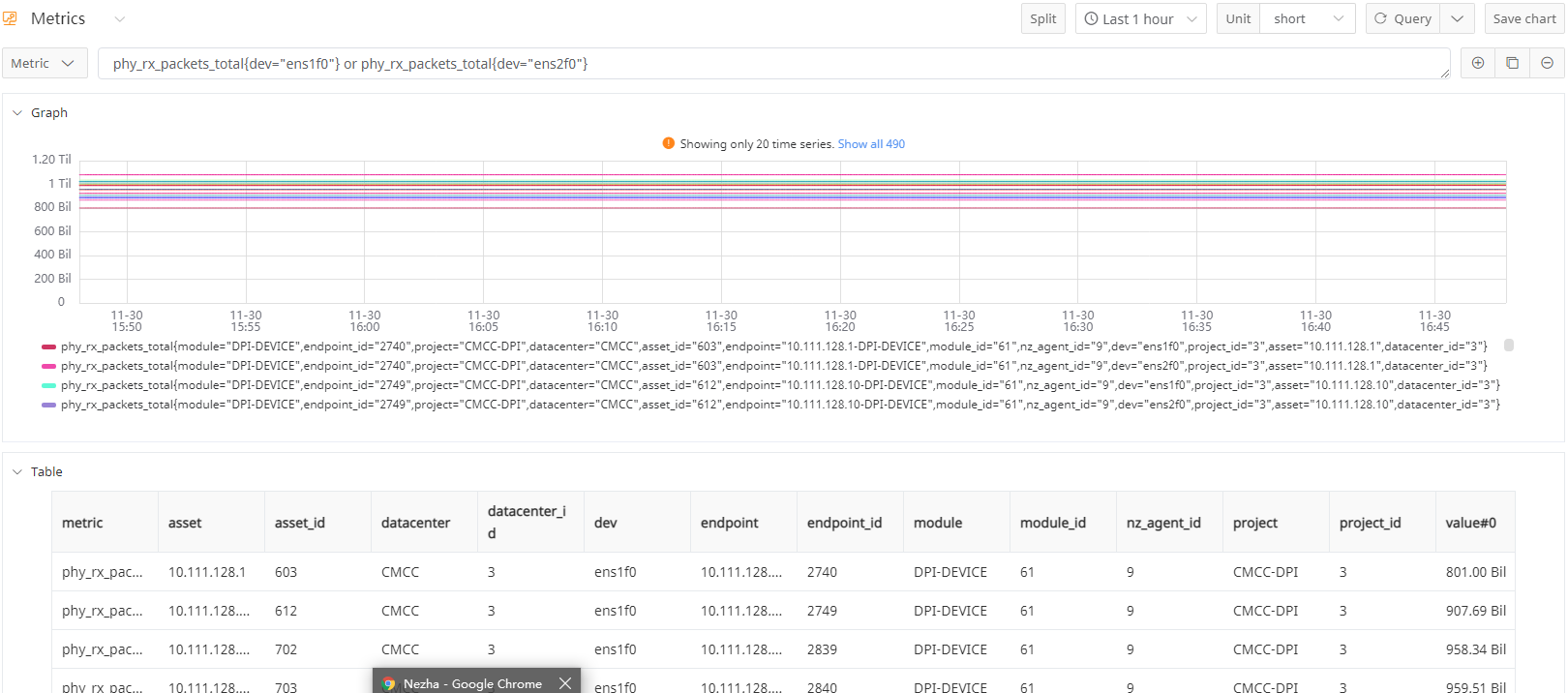Open the Metric type dropdown
1568x693 pixels.
[x=44, y=63]
